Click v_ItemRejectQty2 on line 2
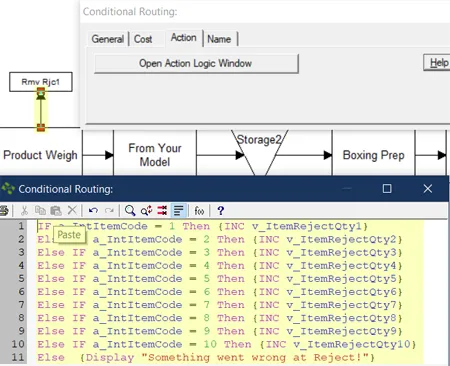Image resolution: width=450 pixels, height=366 pixels. (341, 239)
